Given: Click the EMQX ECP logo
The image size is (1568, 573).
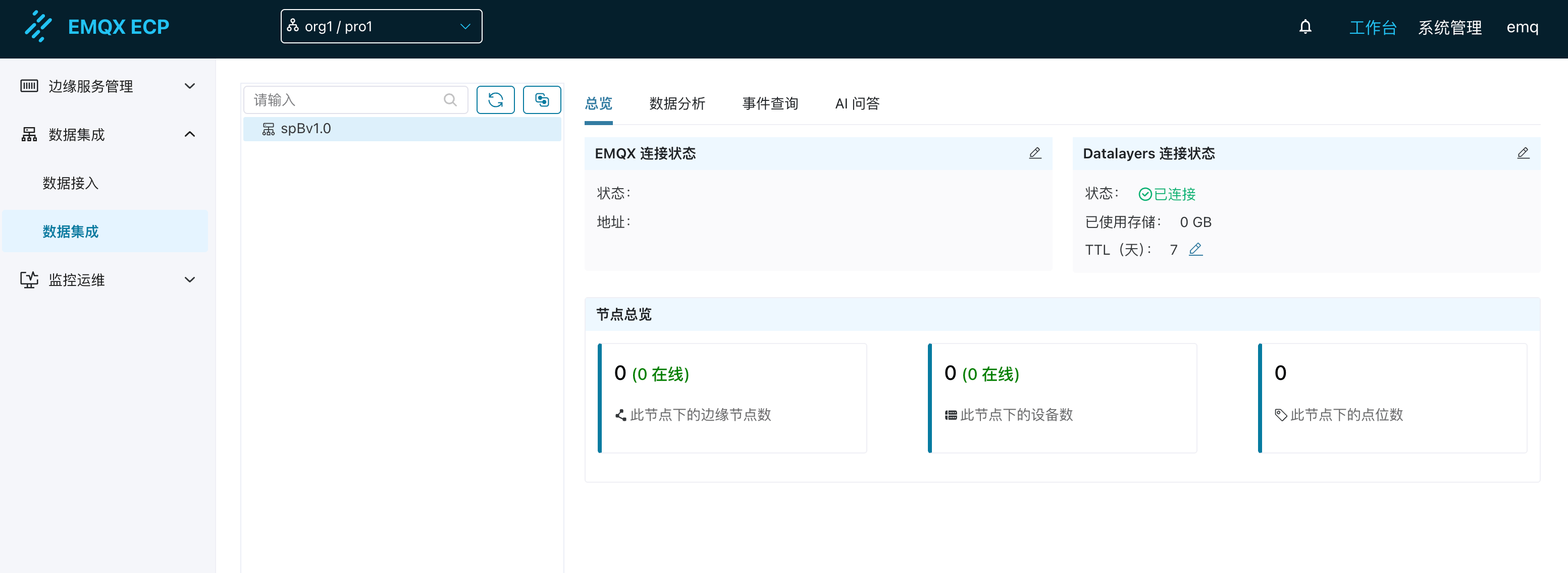Looking at the screenshot, I should click(97, 27).
